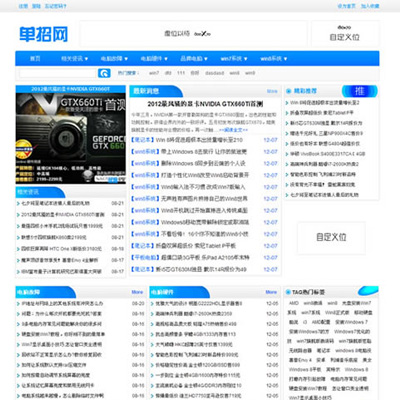Open 精彩推荐 item 华硕 VivoBook S400E
The image size is (400, 400).
coord(327,154)
